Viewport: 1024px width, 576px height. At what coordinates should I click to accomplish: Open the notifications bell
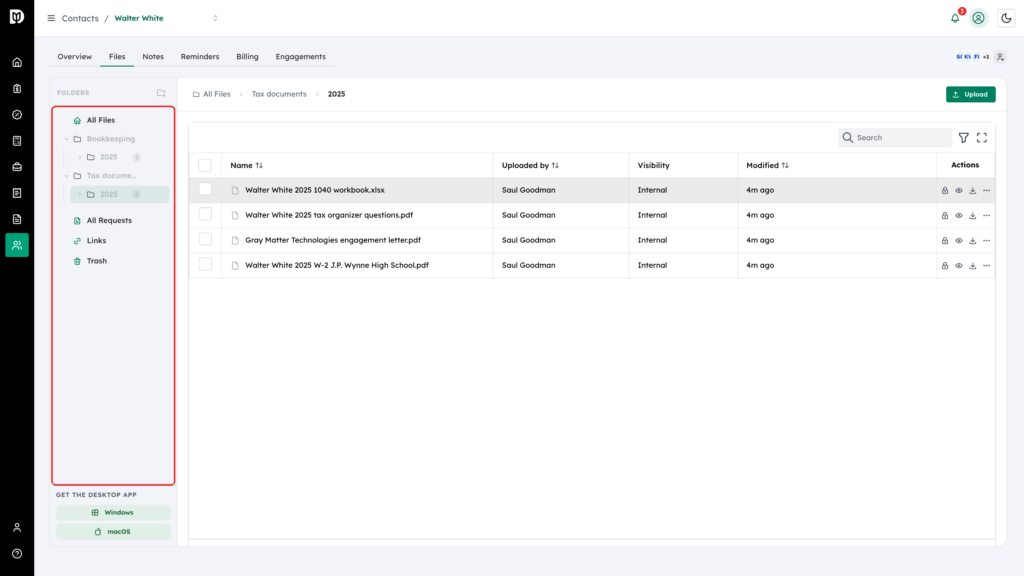[955, 18]
